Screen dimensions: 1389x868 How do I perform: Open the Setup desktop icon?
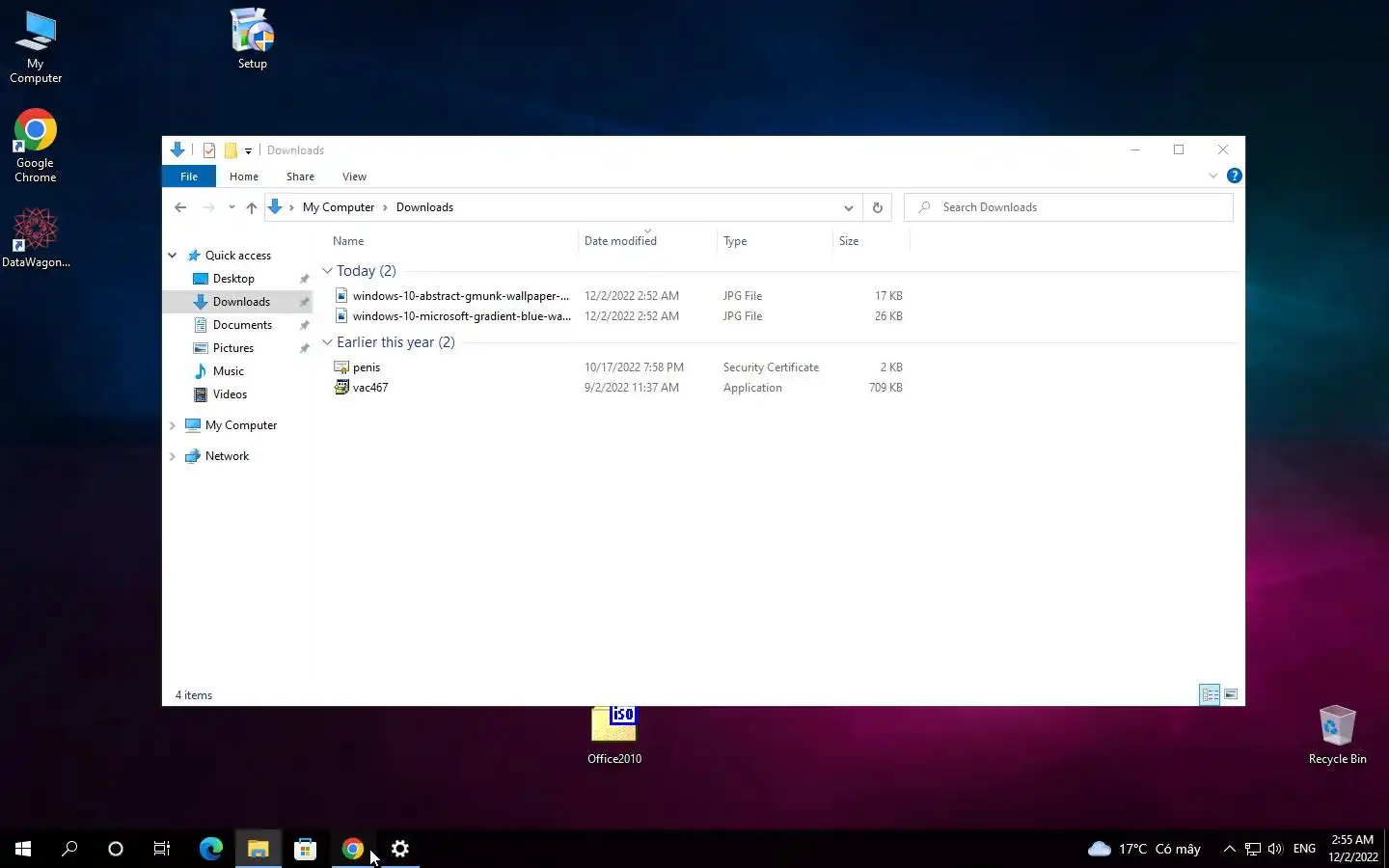[x=253, y=39]
